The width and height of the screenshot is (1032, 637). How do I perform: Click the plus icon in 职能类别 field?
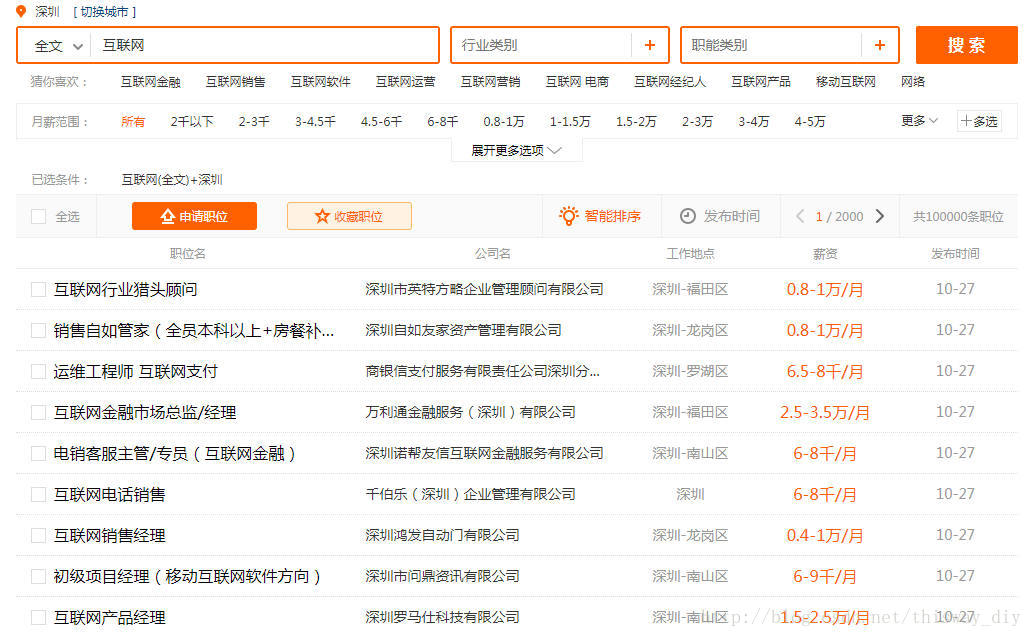[x=879, y=45]
